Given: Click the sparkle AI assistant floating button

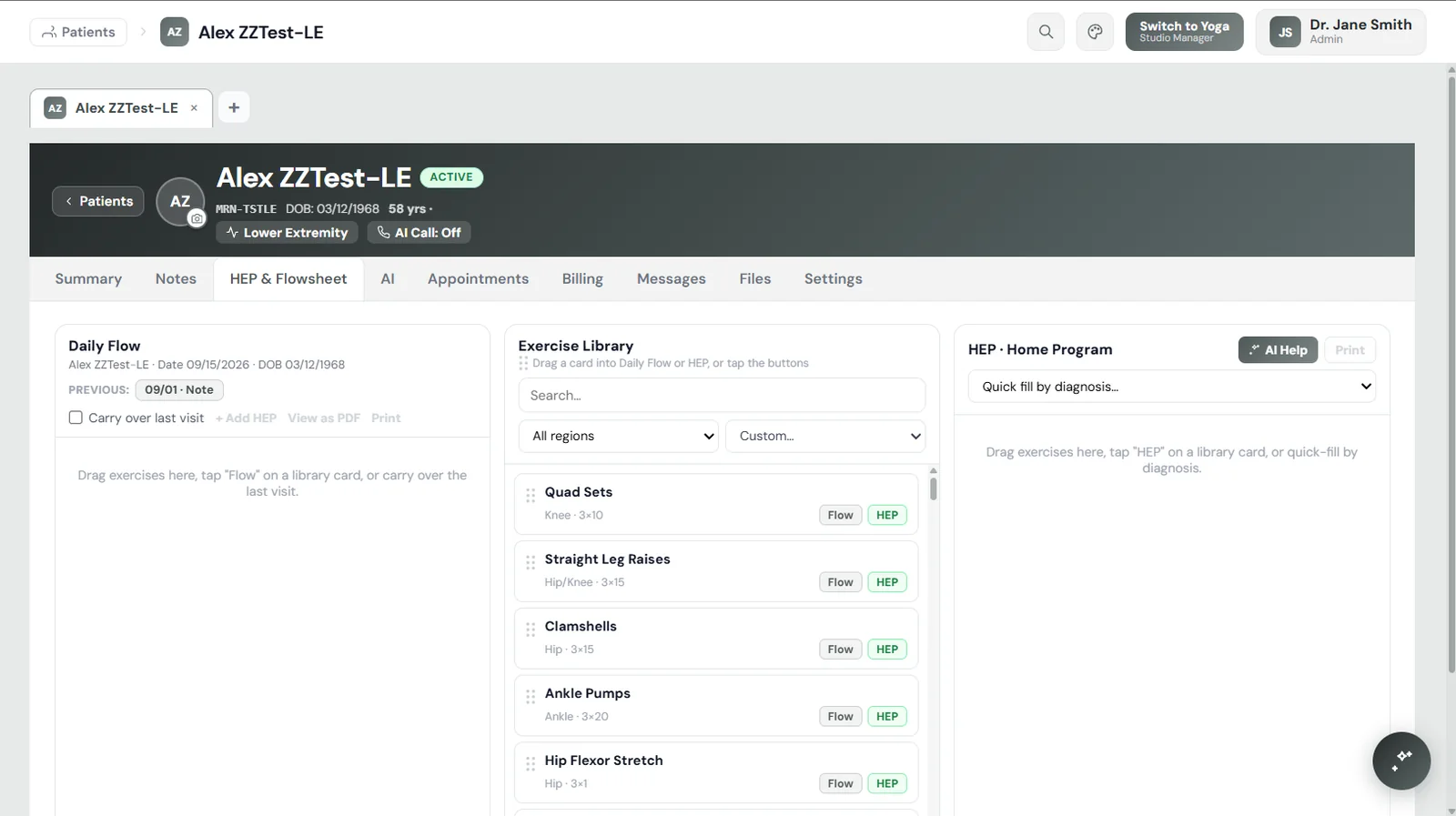Looking at the screenshot, I should tap(1401, 761).
